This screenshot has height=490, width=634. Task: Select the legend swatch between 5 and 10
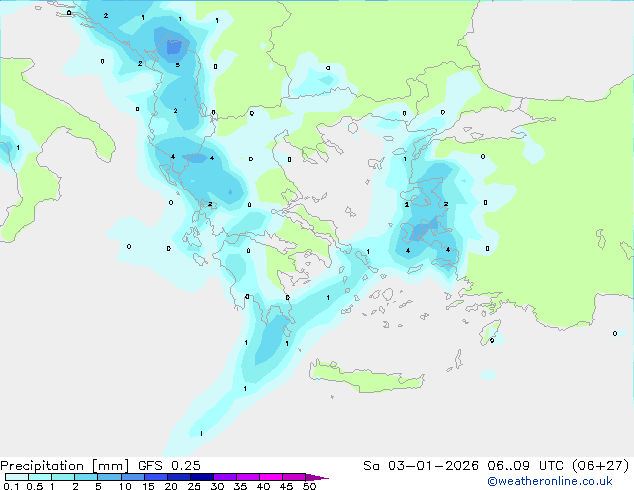coord(109,477)
